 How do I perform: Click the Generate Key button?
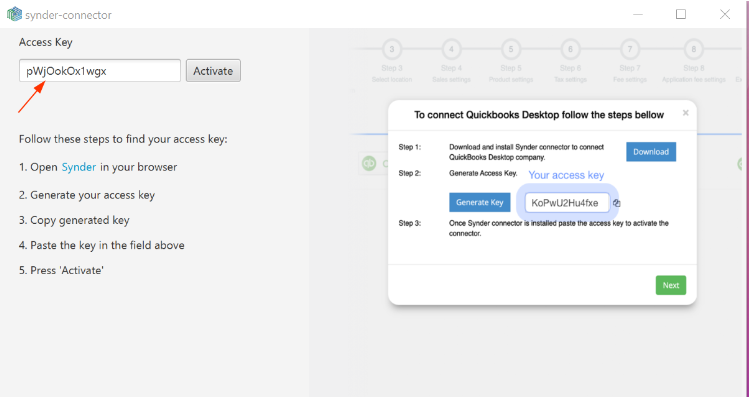(x=480, y=203)
